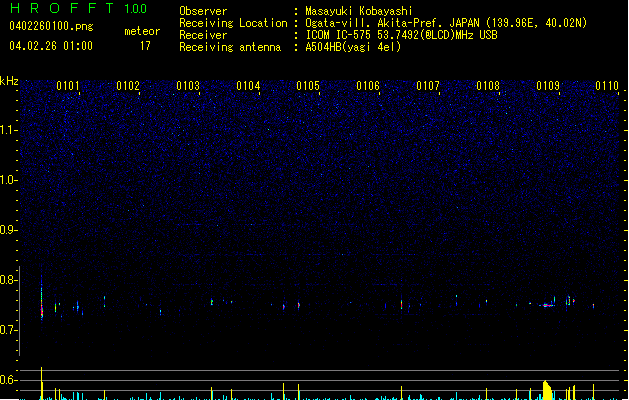This screenshot has height=400, width=629.
Task: Click the 0110 time marker
Action: 607,86
